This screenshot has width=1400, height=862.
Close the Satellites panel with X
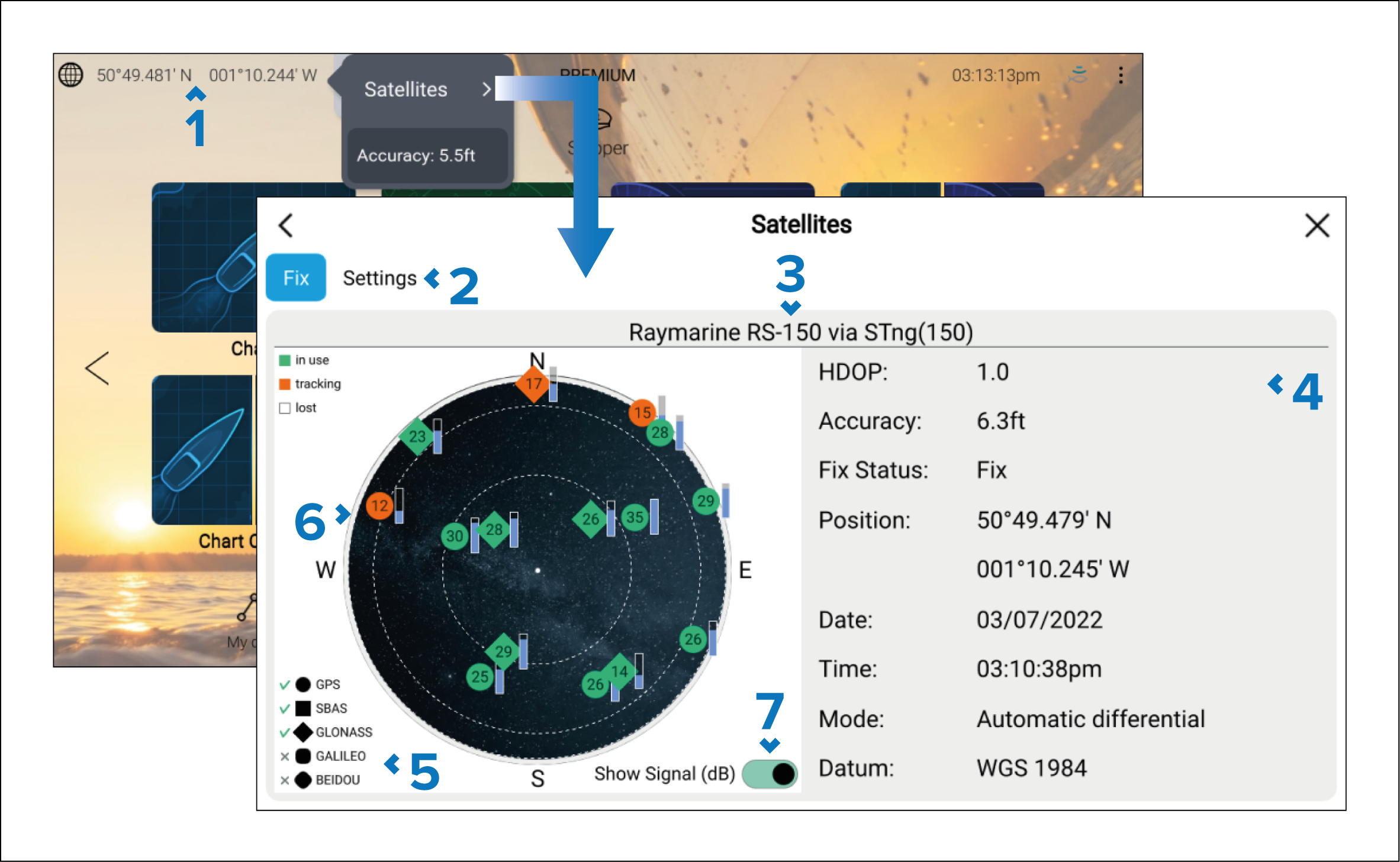(x=1317, y=225)
